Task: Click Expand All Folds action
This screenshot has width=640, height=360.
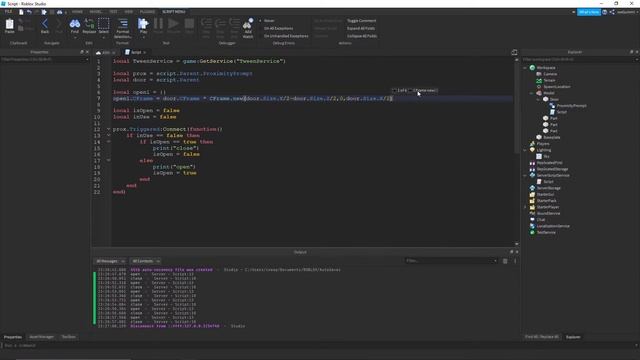Action: click(361, 28)
